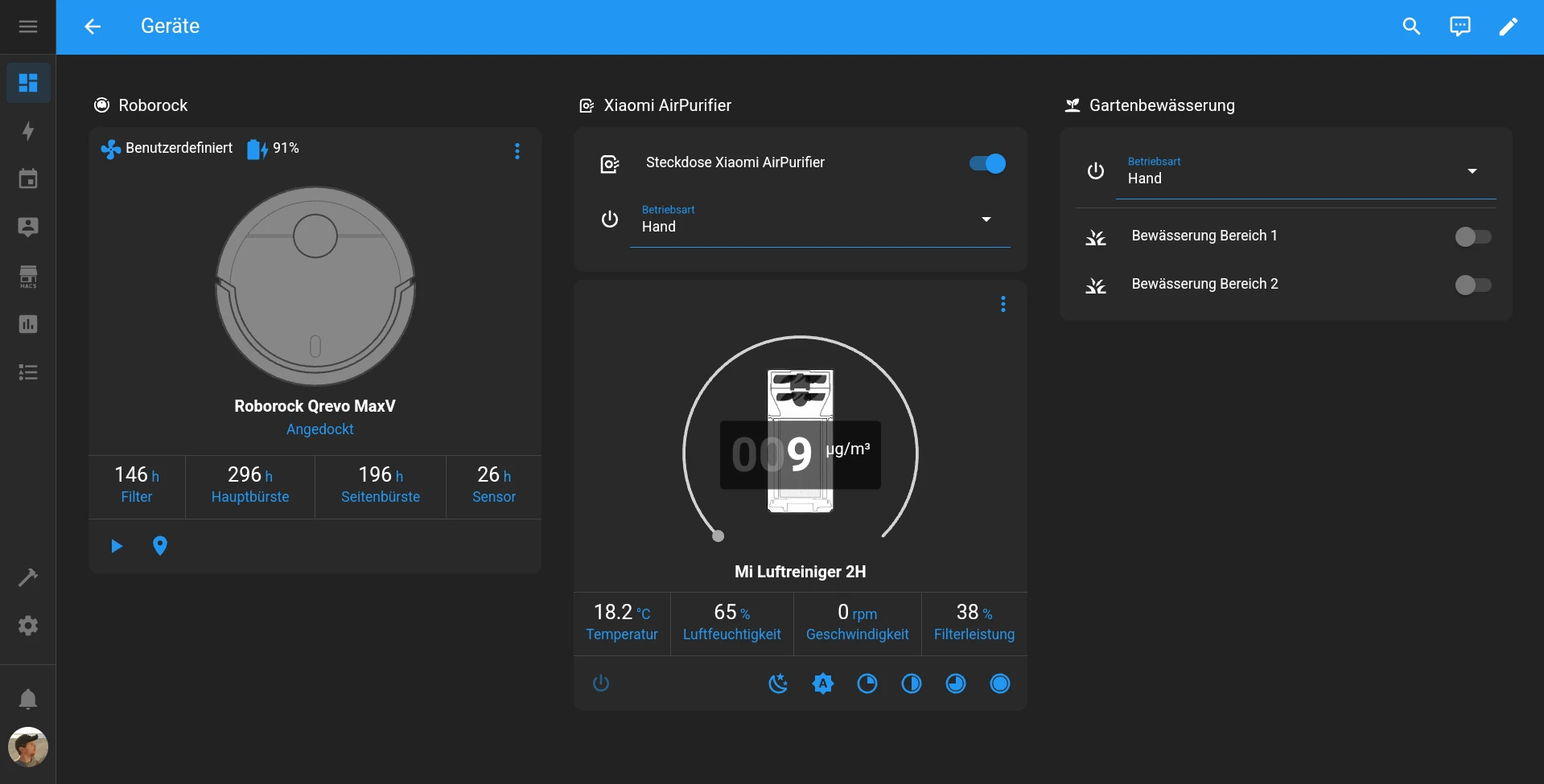The height and width of the screenshot is (784, 1544).
Task: Open user profile avatar
Action: pos(28,747)
